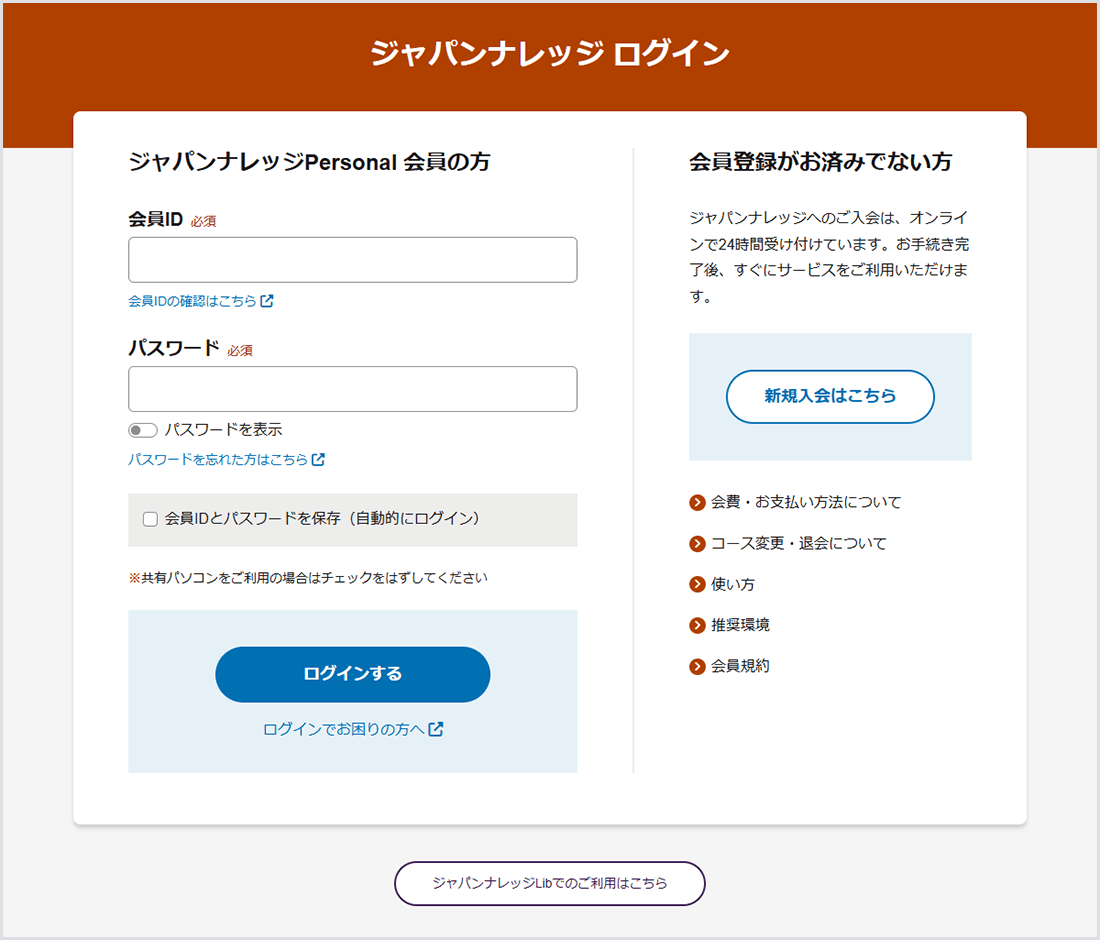Click the 会員ID 必須 field label
Screen dimensions: 1100x940
(x=172, y=220)
